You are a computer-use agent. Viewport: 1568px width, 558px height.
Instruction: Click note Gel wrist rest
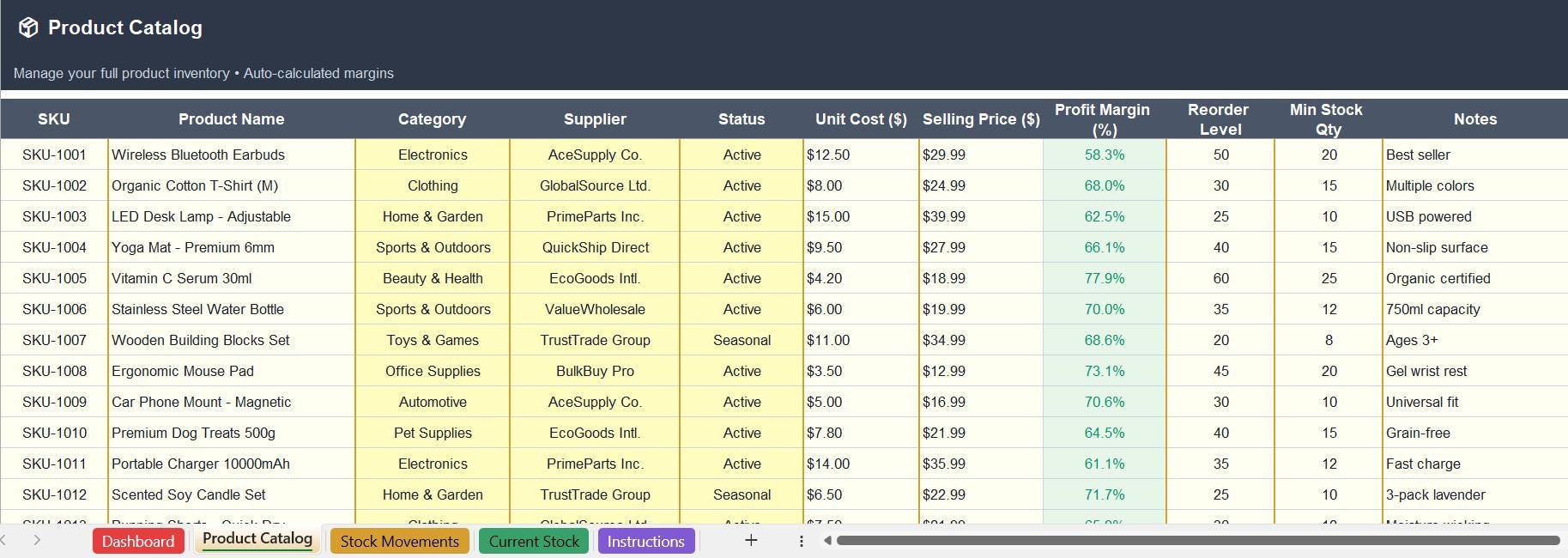point(1474,371)
